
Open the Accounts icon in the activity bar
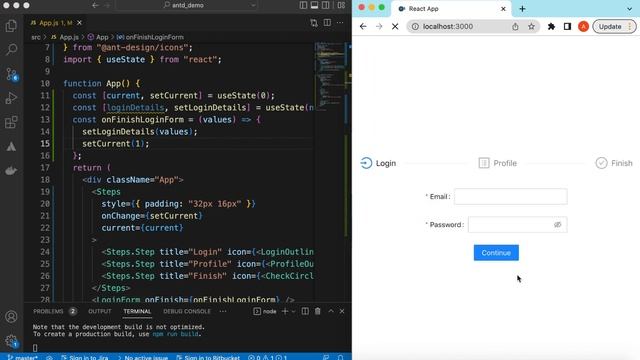point(11,317)
